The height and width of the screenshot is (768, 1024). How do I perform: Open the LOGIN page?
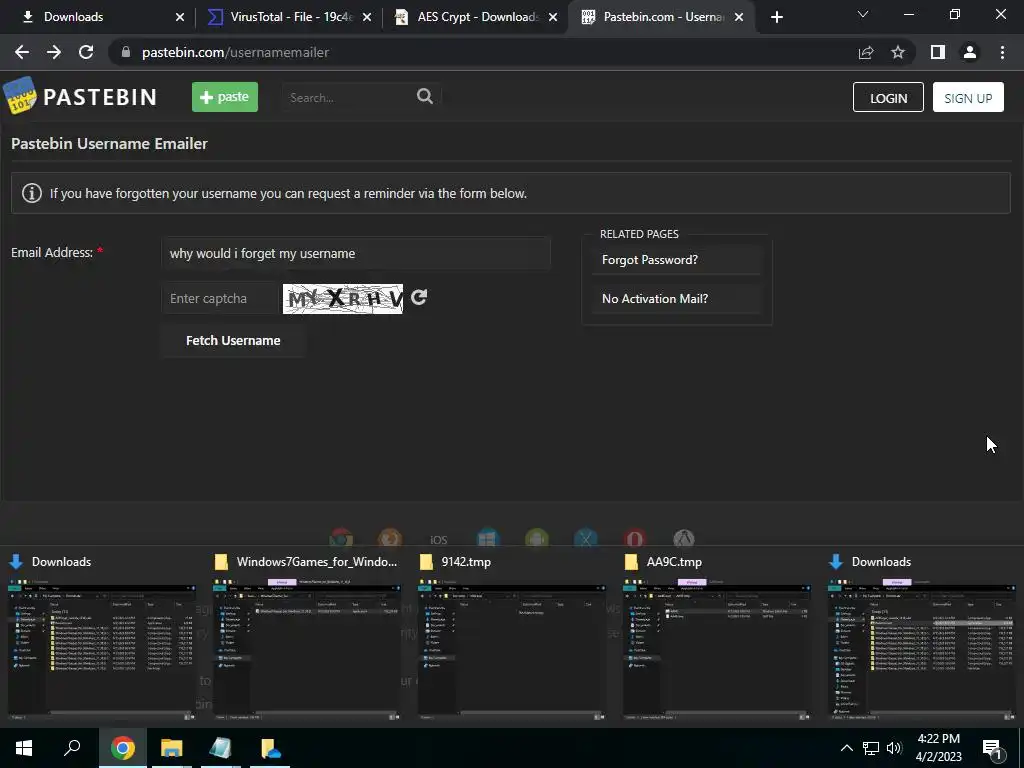(x=888, y=97)
